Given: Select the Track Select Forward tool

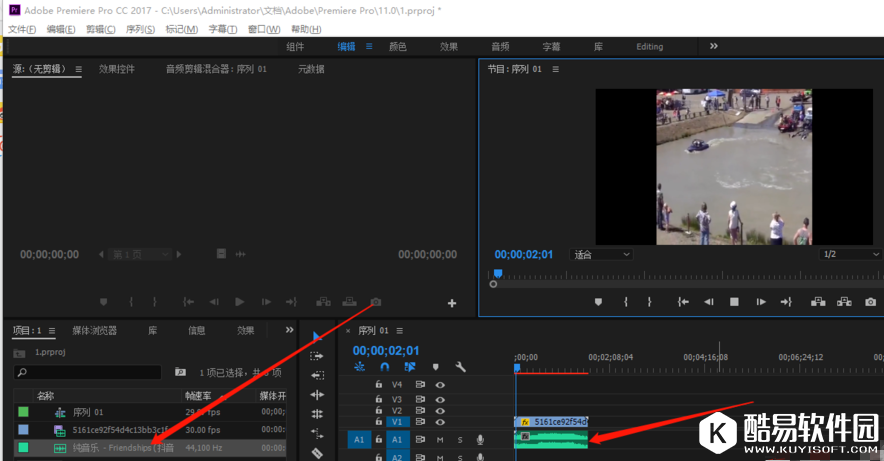Looking at the screenshot, I should [x=317, y=356].
